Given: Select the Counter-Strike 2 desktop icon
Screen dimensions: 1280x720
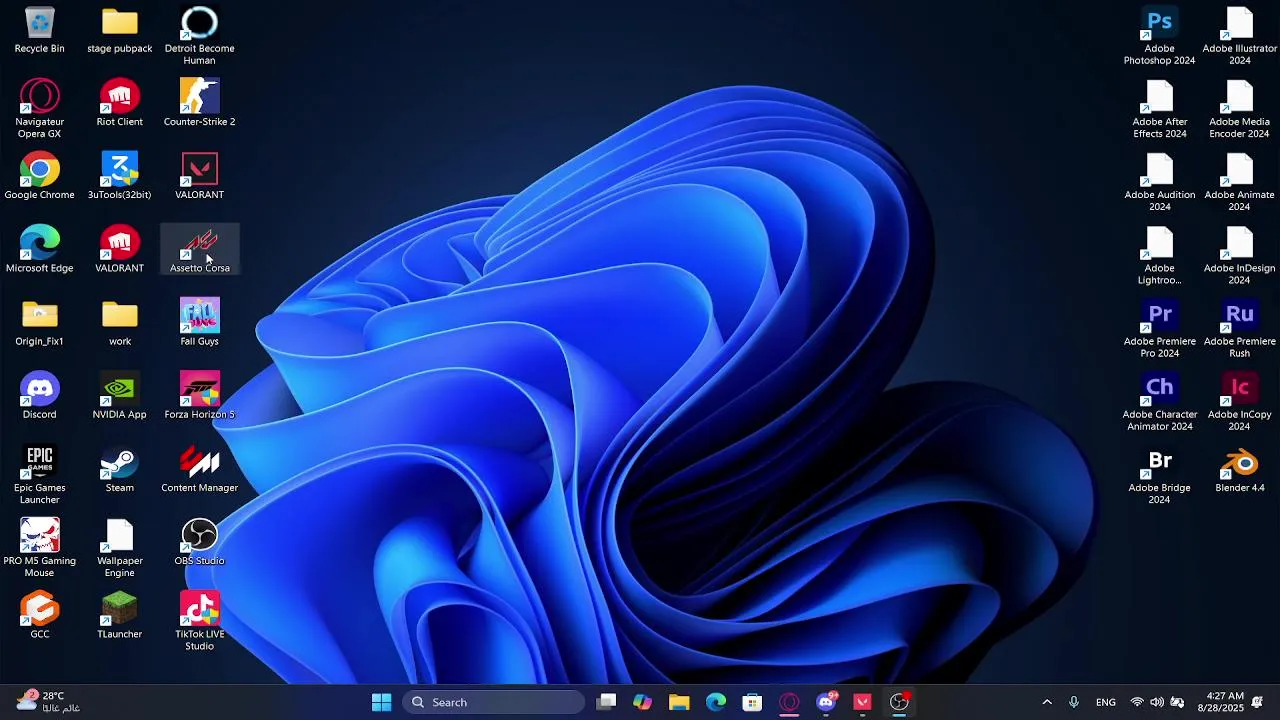Looking at the screenshot, I should tap(199, 103).
